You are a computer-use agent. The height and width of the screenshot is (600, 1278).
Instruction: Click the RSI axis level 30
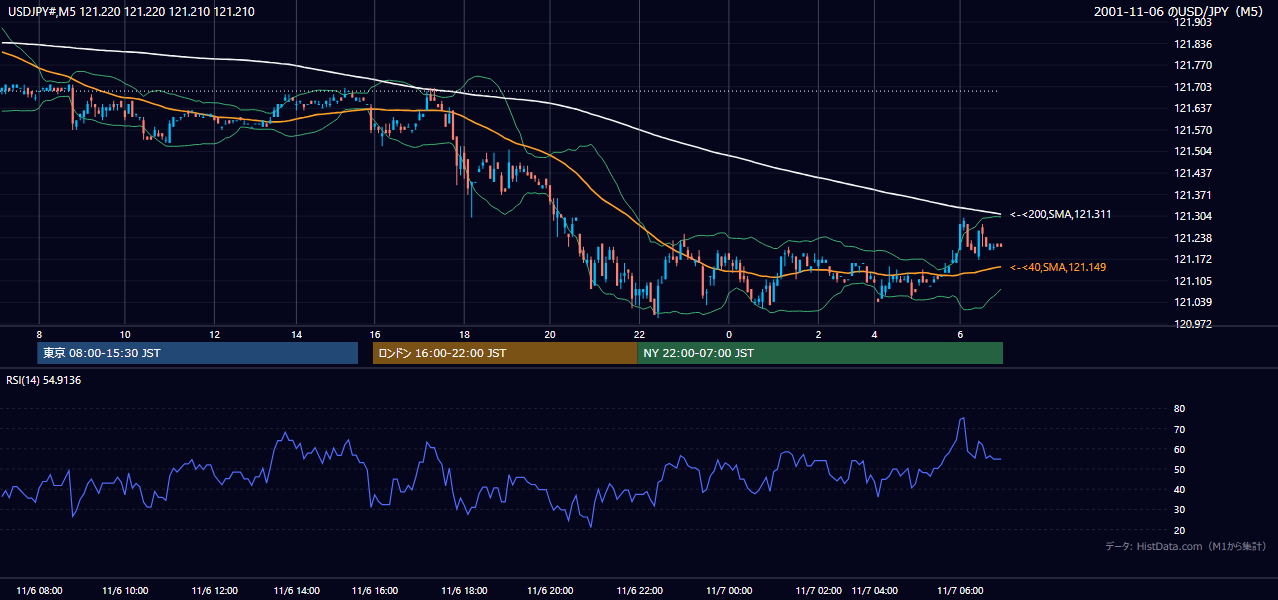pos(1179,510)
